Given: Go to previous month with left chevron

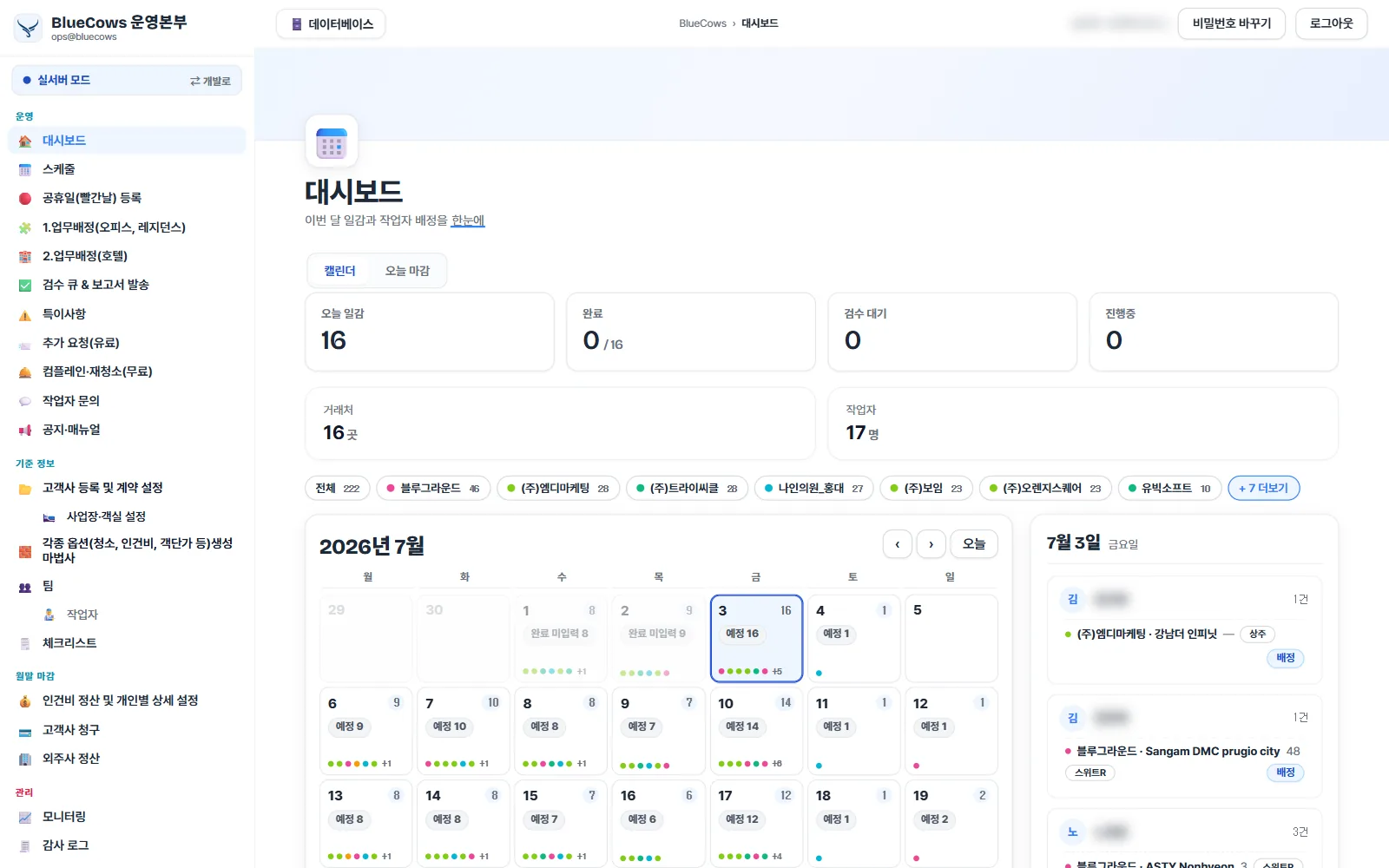Looking at the screenshot, I should point(898,544).
